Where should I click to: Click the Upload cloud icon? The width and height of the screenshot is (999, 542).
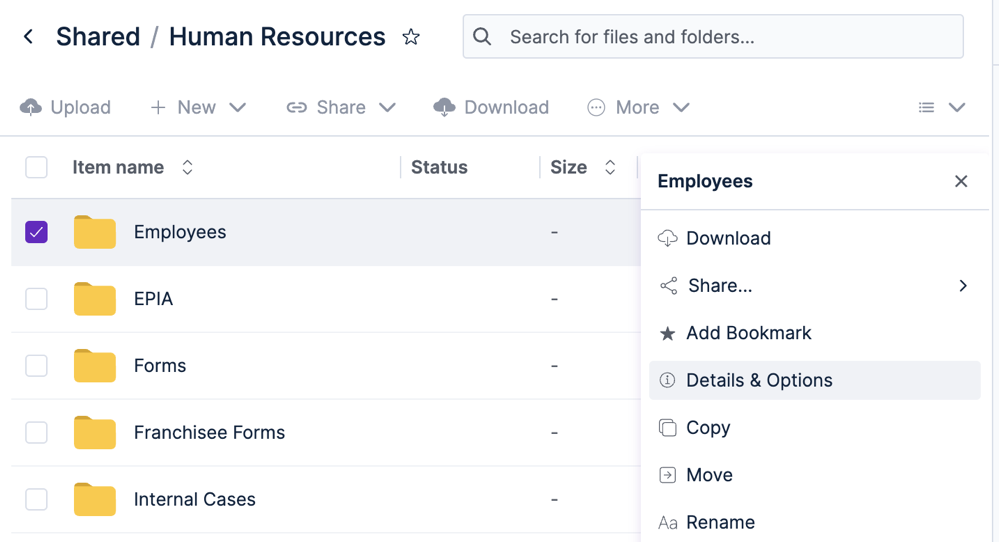[31, 107]
